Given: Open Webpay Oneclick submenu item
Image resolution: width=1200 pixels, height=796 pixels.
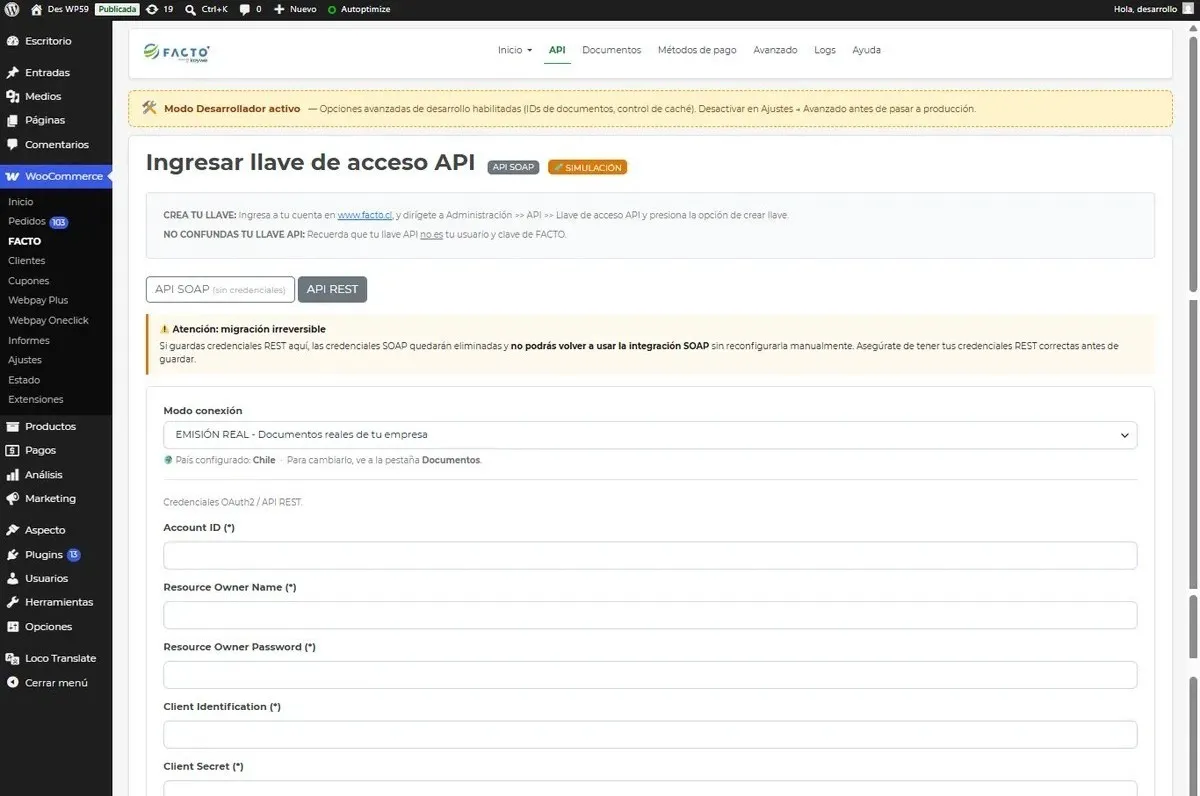Looking at the screenshot, I should pyautogui.click(x=48, y=320).
